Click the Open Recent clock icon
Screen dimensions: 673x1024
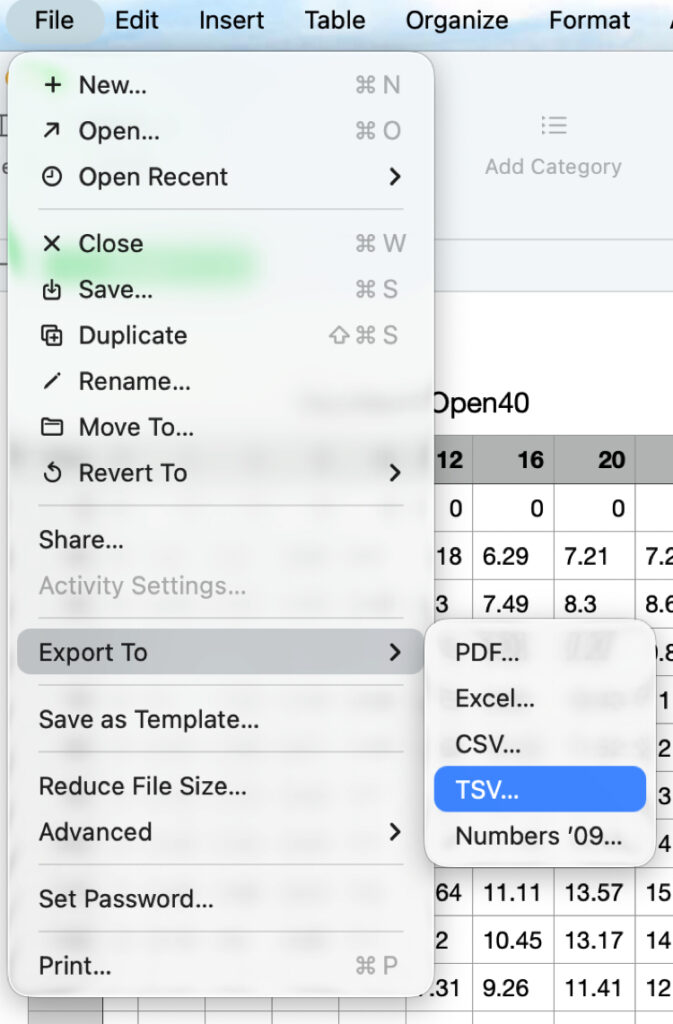coord(52,177)
